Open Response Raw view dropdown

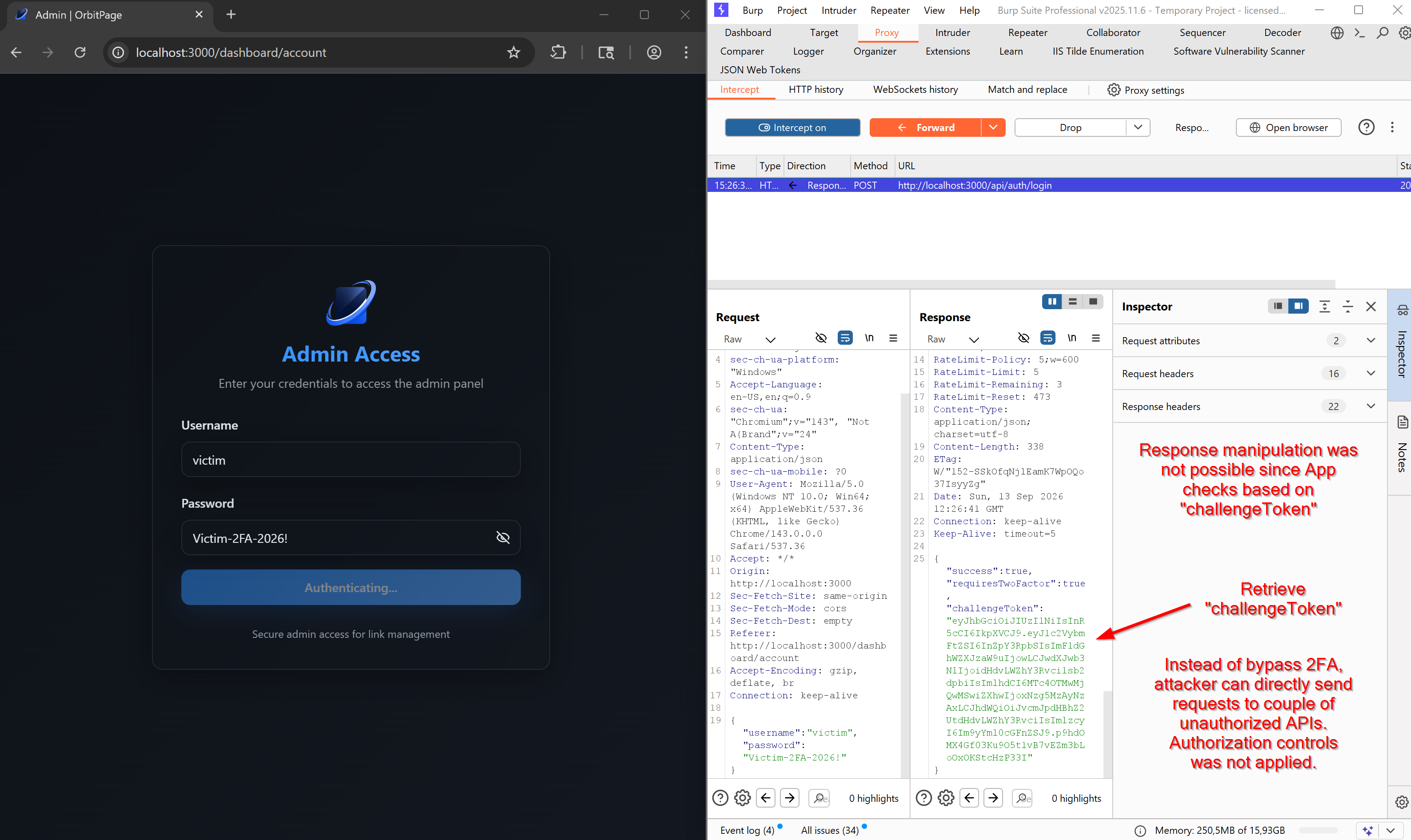[953, 339]
